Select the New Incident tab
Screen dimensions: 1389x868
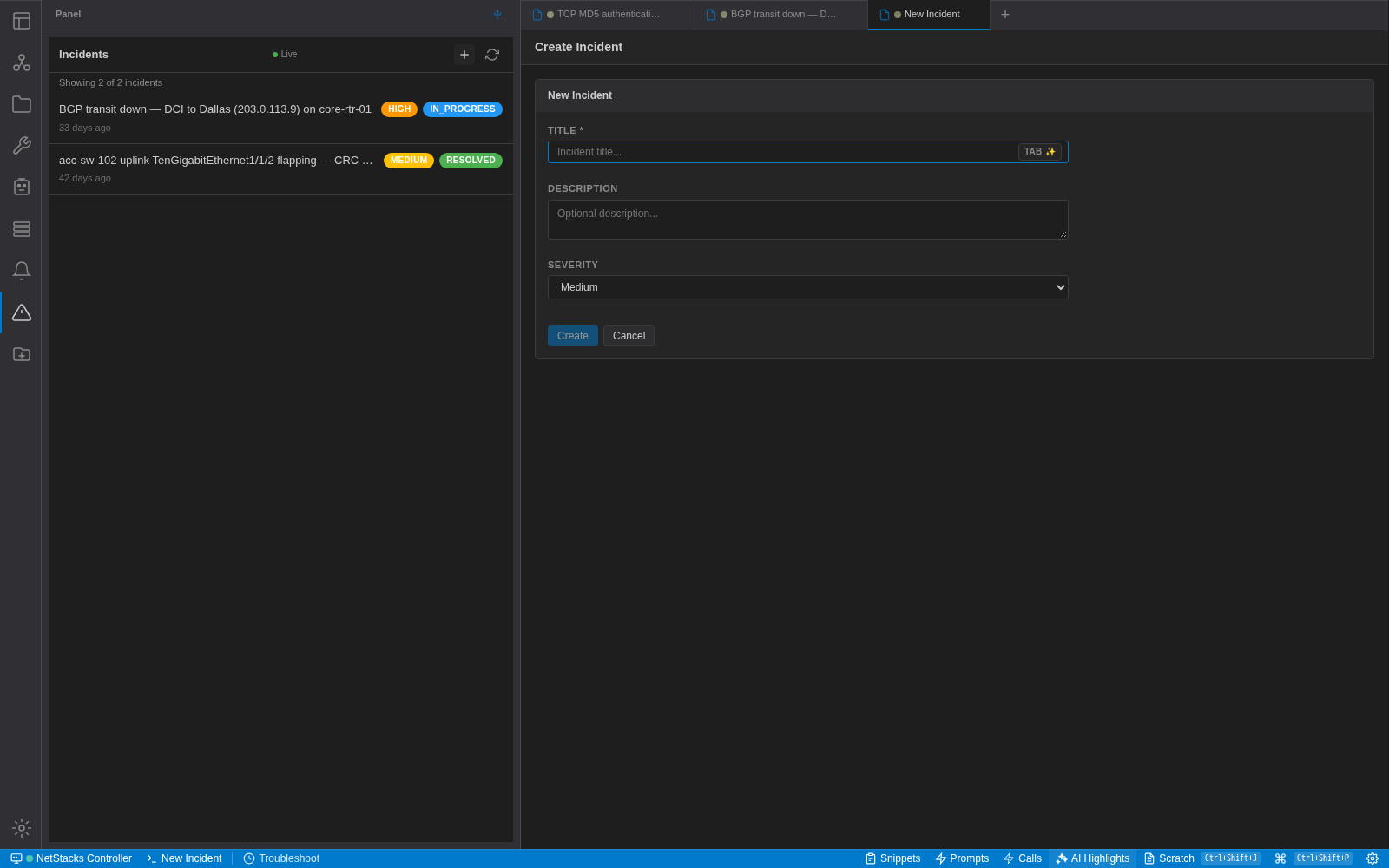pos(929,15)
